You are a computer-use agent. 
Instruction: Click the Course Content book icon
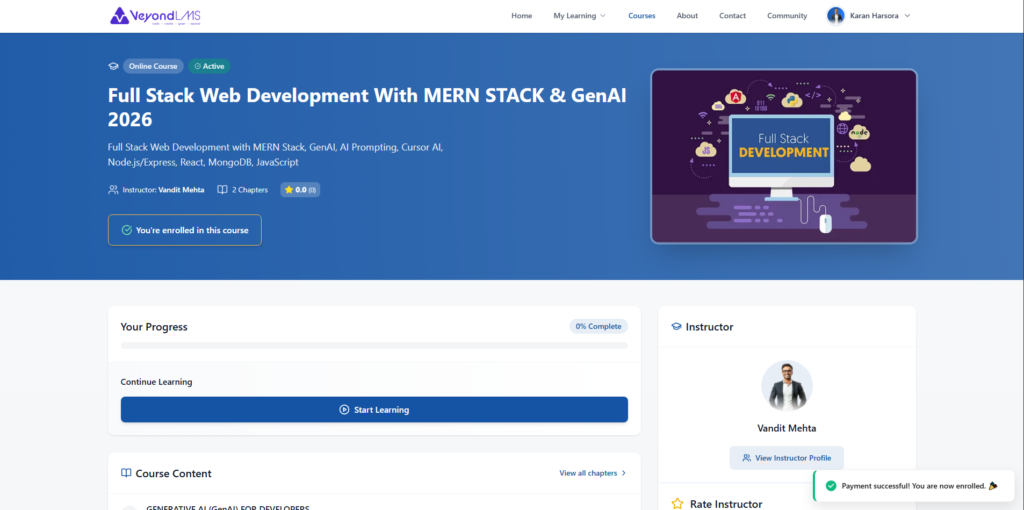coord(126,473)
